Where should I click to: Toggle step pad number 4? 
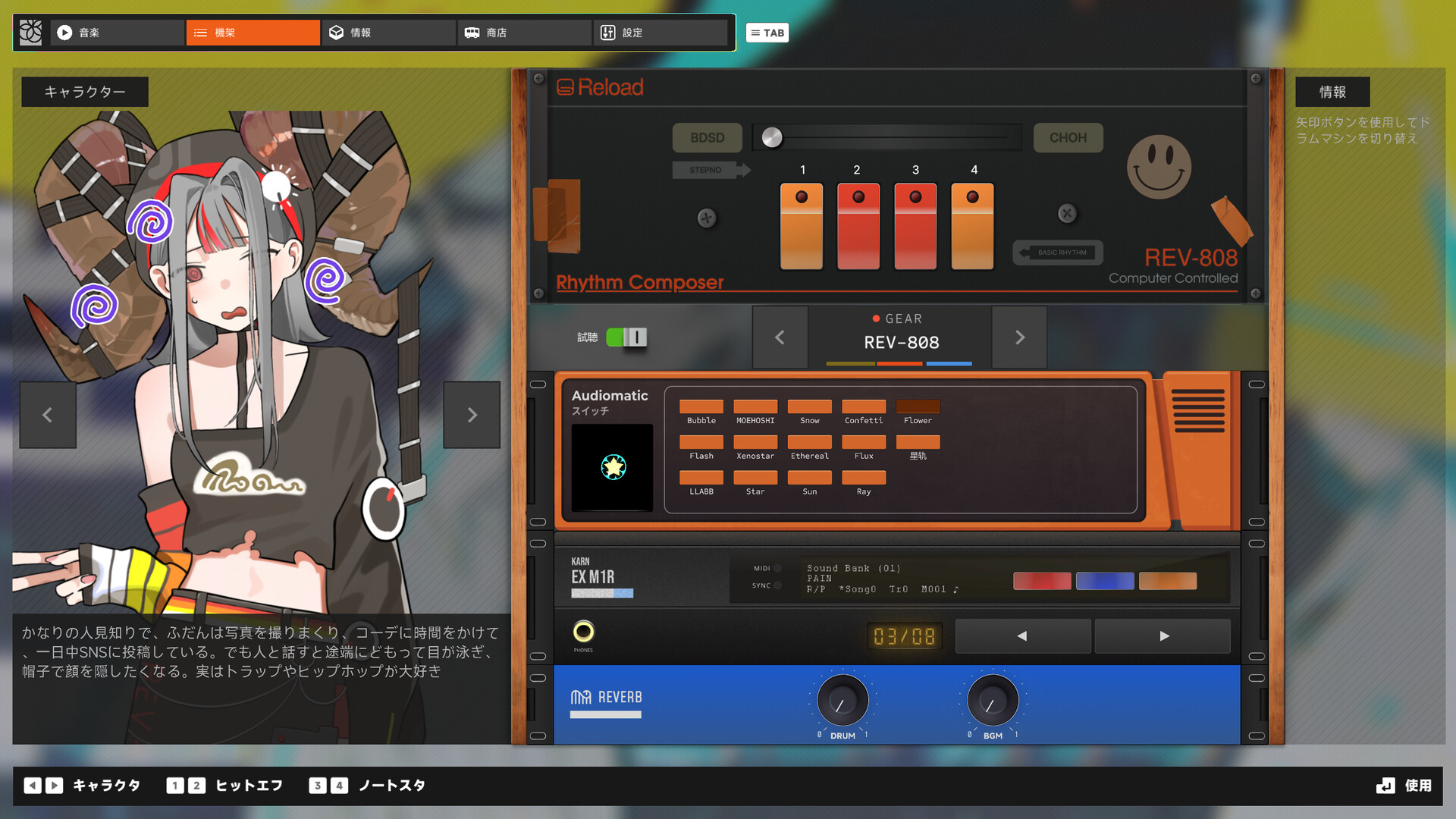point(972,226)
